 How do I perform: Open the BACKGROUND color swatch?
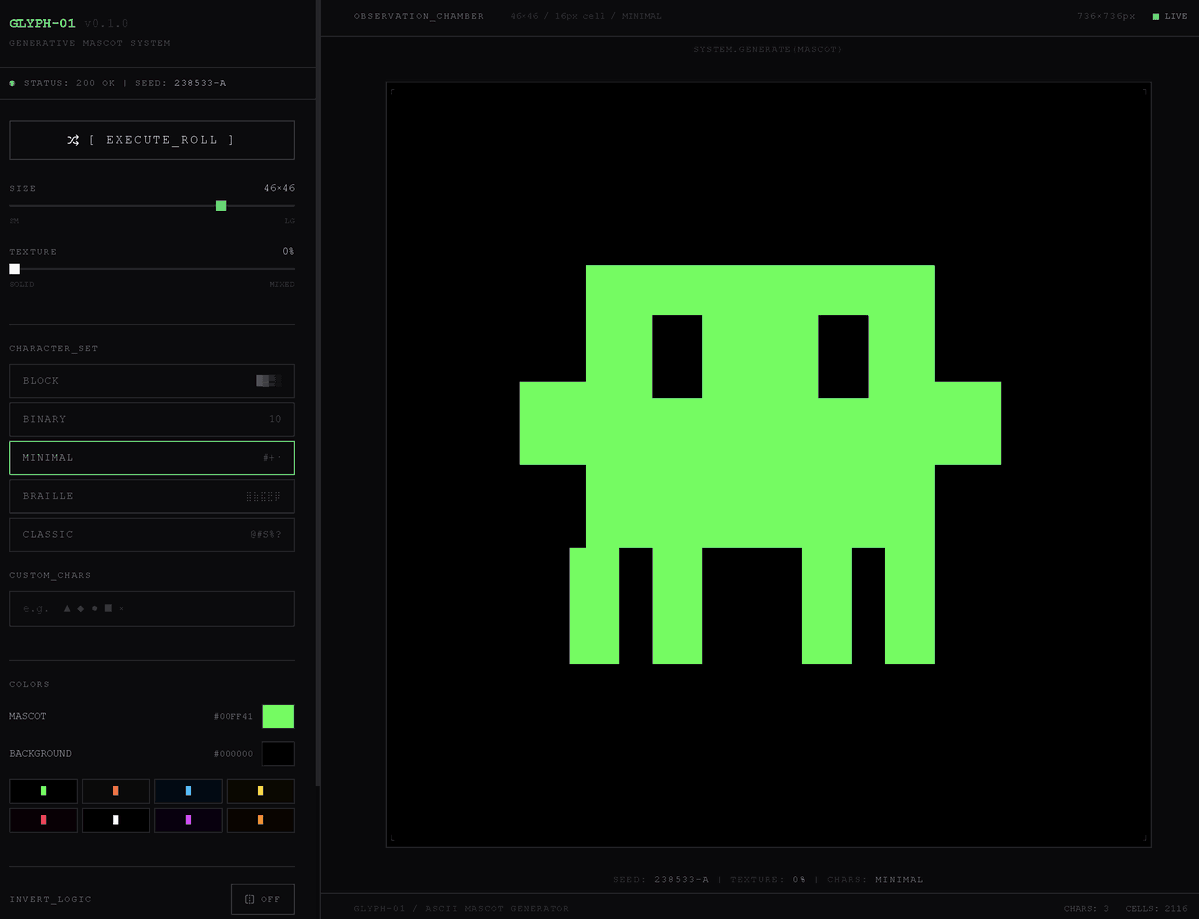pyautogui.click(x=278, y=754)
